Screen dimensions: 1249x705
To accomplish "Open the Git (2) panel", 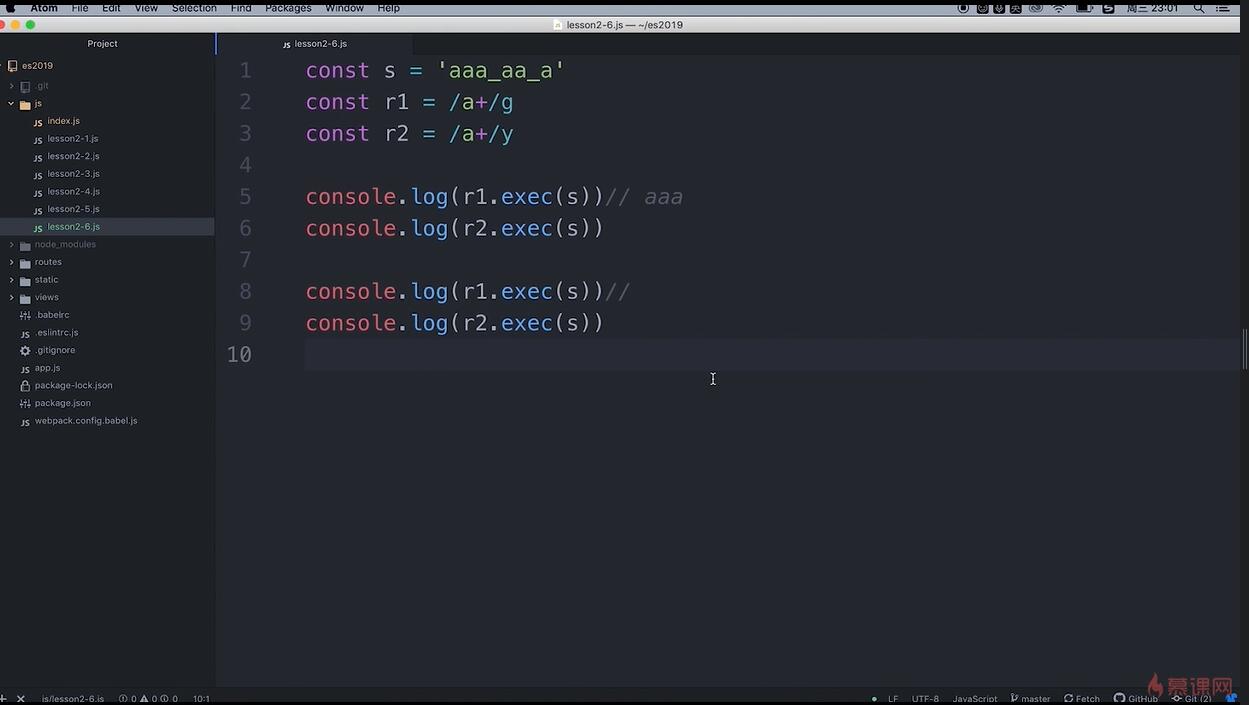I will (1192, 699).
